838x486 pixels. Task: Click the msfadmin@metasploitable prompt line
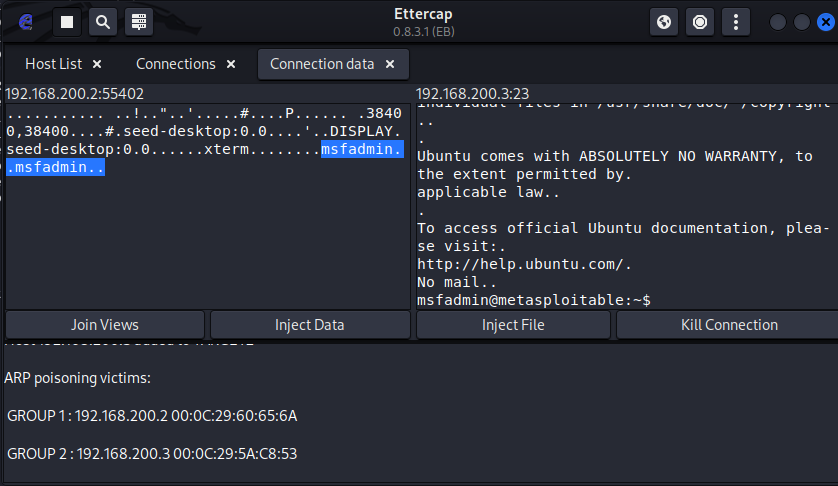click(x=534, y=299)
